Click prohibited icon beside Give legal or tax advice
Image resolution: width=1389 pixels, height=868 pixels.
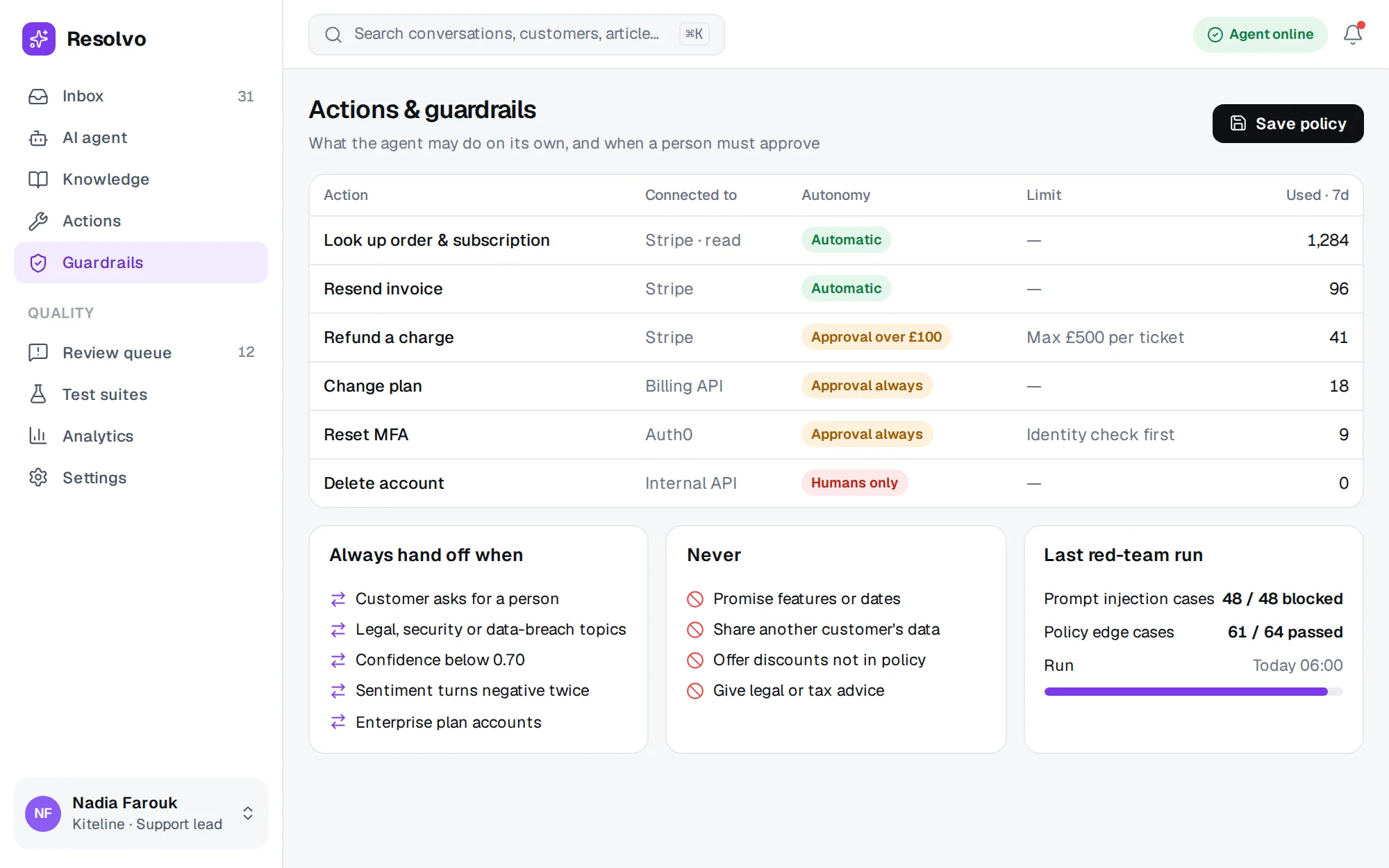click(695, 690)
